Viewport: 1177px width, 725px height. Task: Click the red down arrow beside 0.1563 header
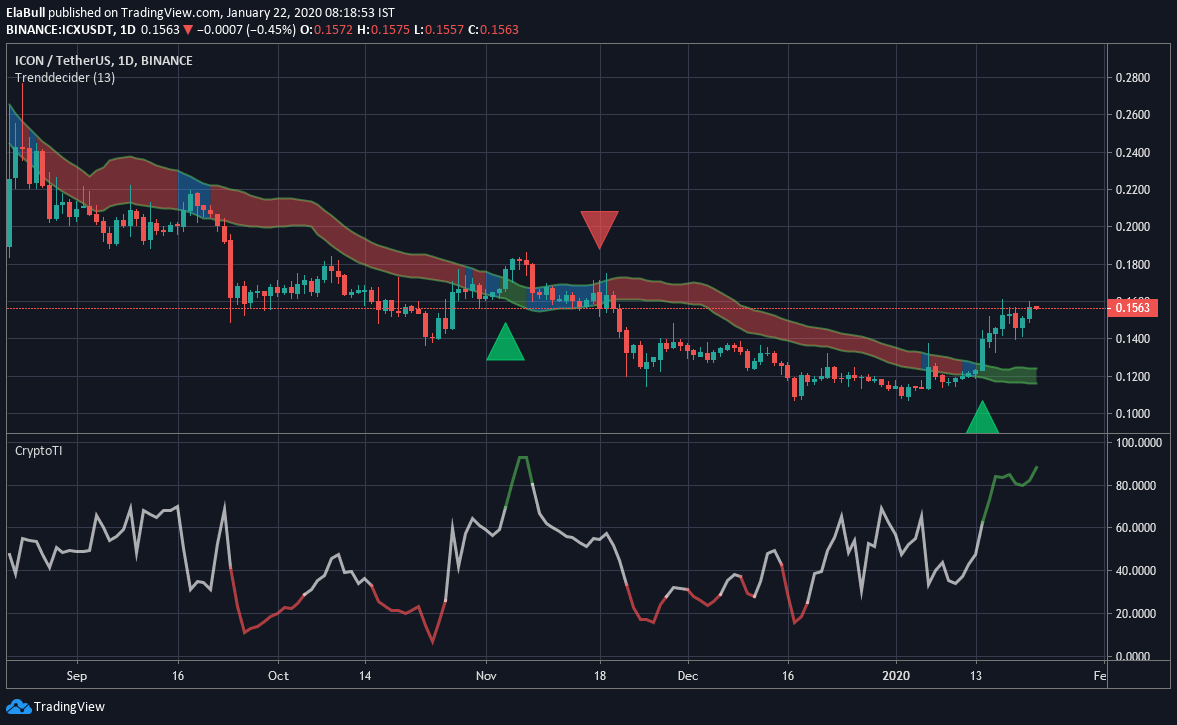click(x=188, y=30)
